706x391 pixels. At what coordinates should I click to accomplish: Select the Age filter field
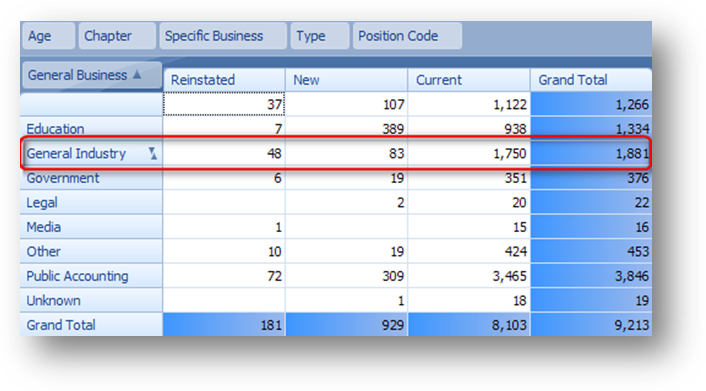[49, 36]
